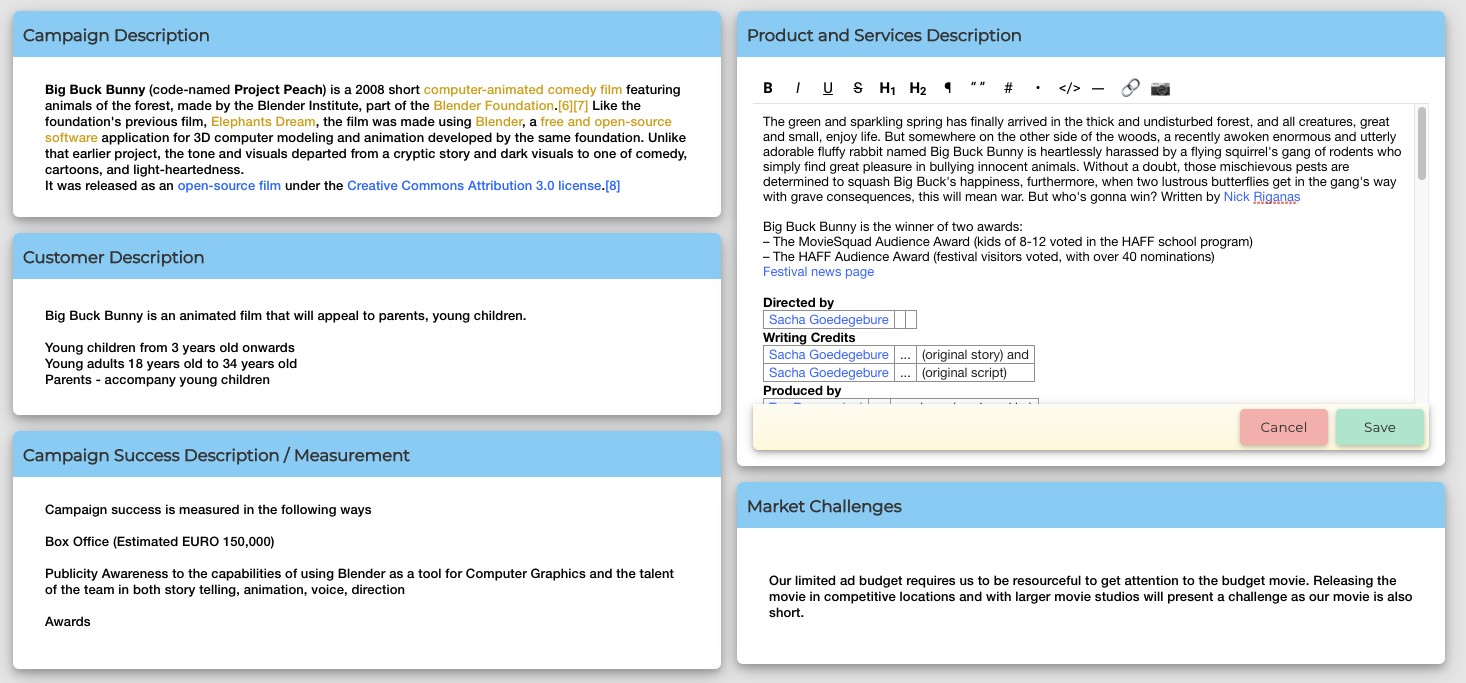
Task: Apply strikethrough formatting
Action: (x=858, y=88)
